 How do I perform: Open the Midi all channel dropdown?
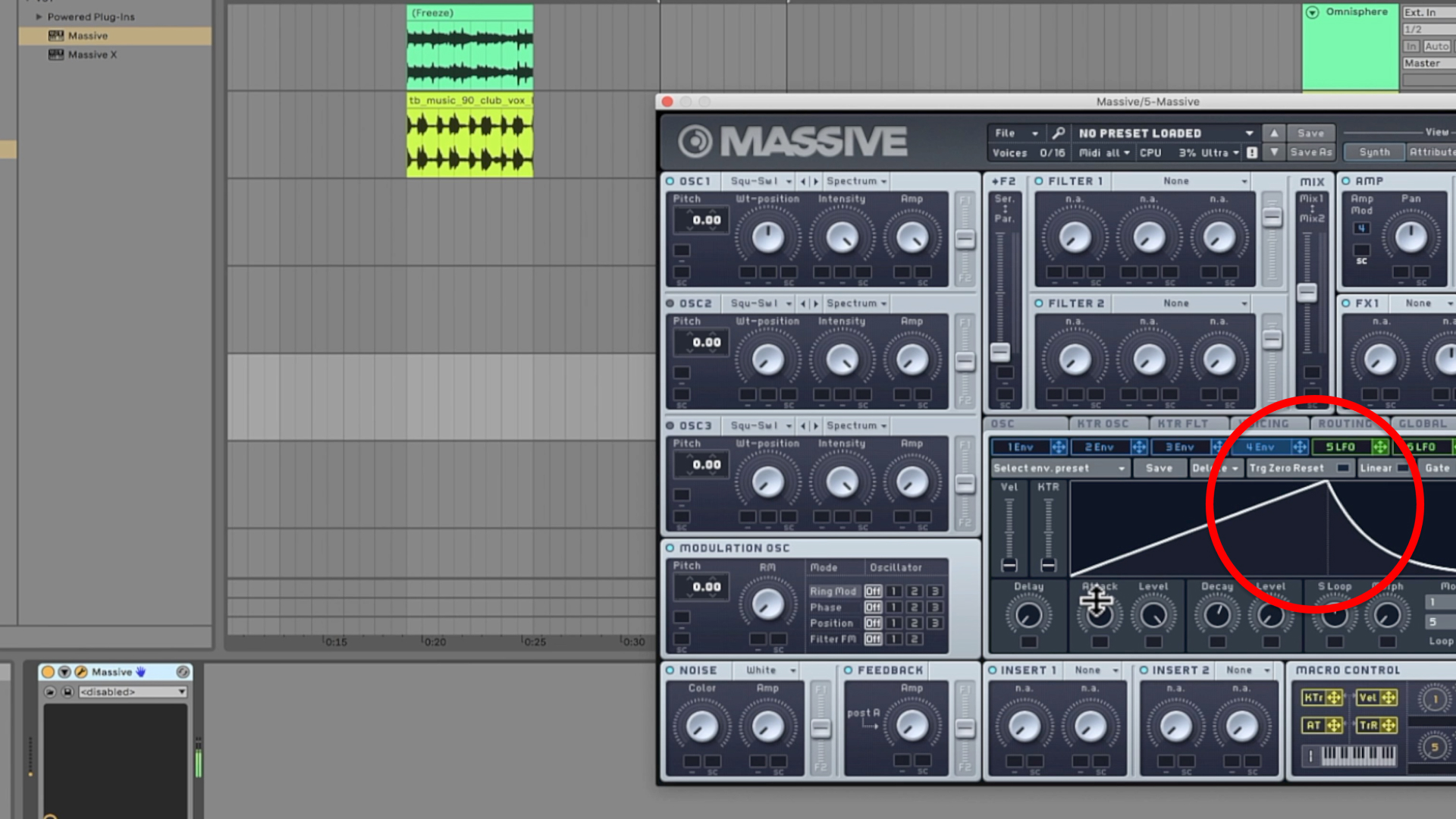(x=1104, y=152)
